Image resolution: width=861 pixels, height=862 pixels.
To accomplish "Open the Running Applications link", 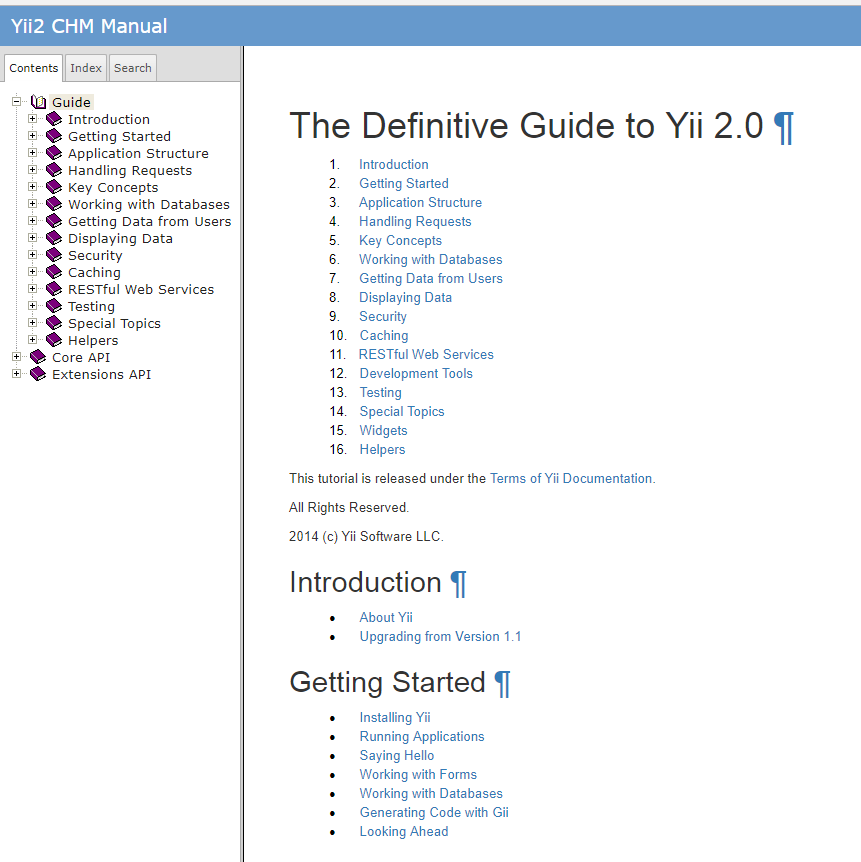I will pos(422,736).
